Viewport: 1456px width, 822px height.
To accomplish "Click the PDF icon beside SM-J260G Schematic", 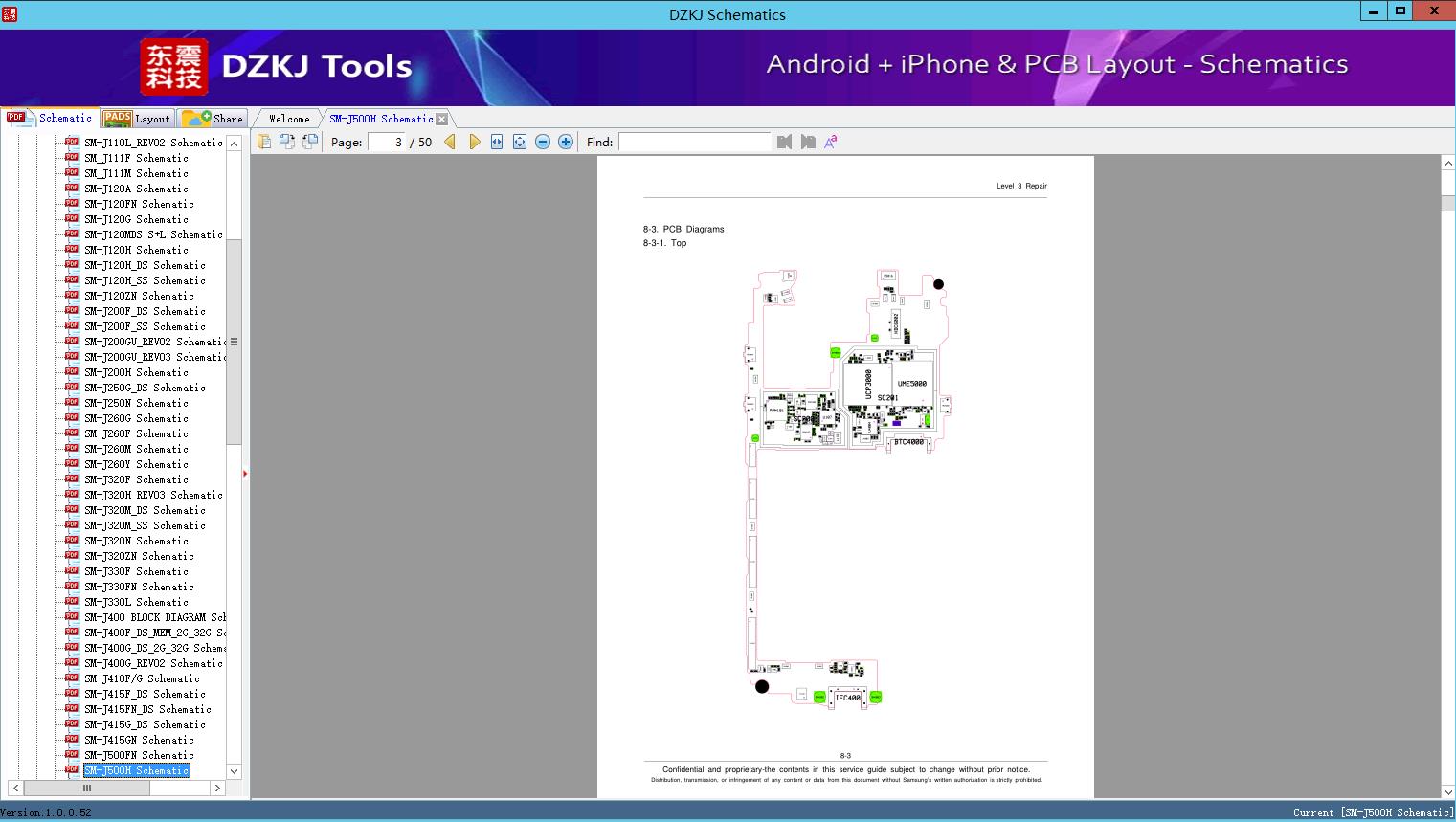I will tap(72, 417).
